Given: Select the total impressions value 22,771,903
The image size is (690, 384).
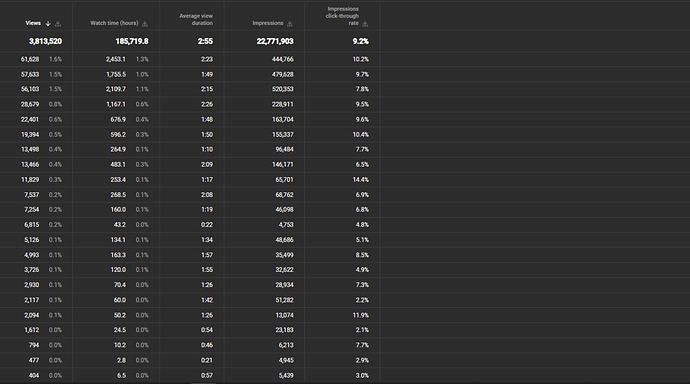Looking at the screenshot, I should [275, 41].
